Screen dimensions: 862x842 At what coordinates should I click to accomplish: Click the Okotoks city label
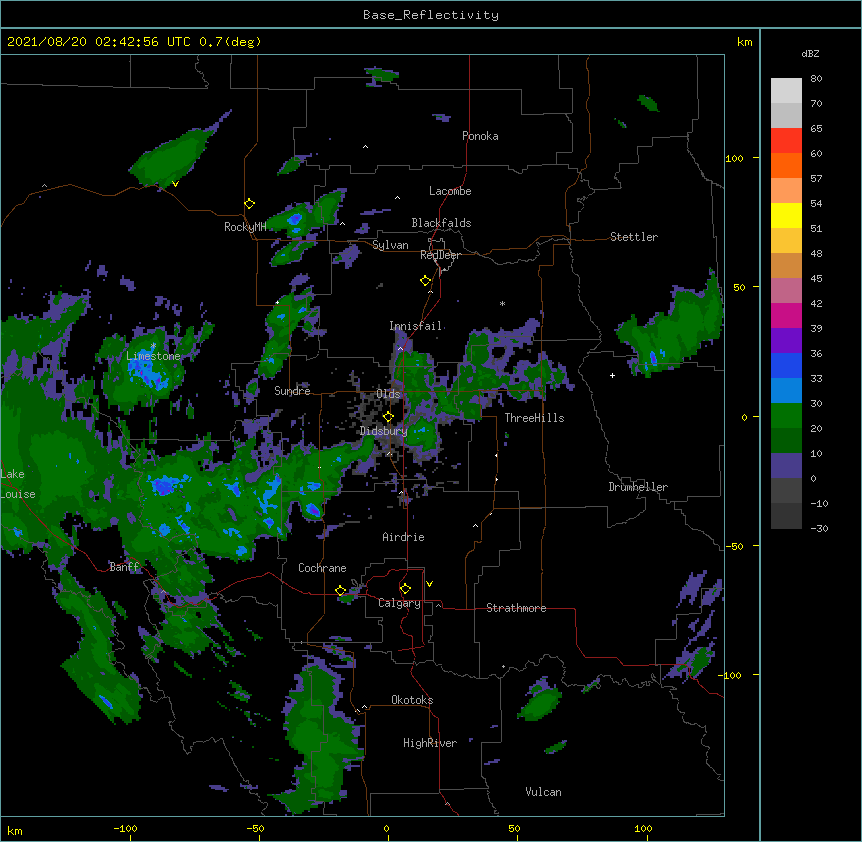point(412,700)
